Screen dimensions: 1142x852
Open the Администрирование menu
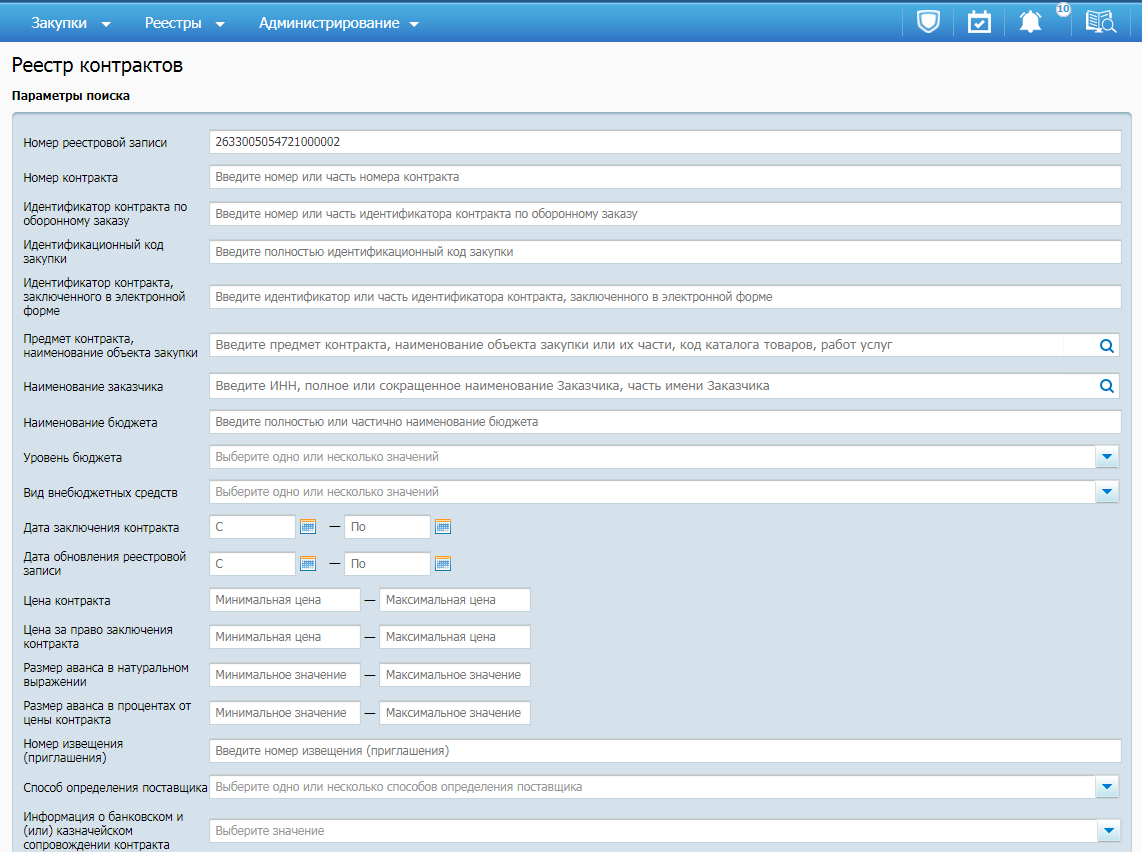[x=338, y=23]
